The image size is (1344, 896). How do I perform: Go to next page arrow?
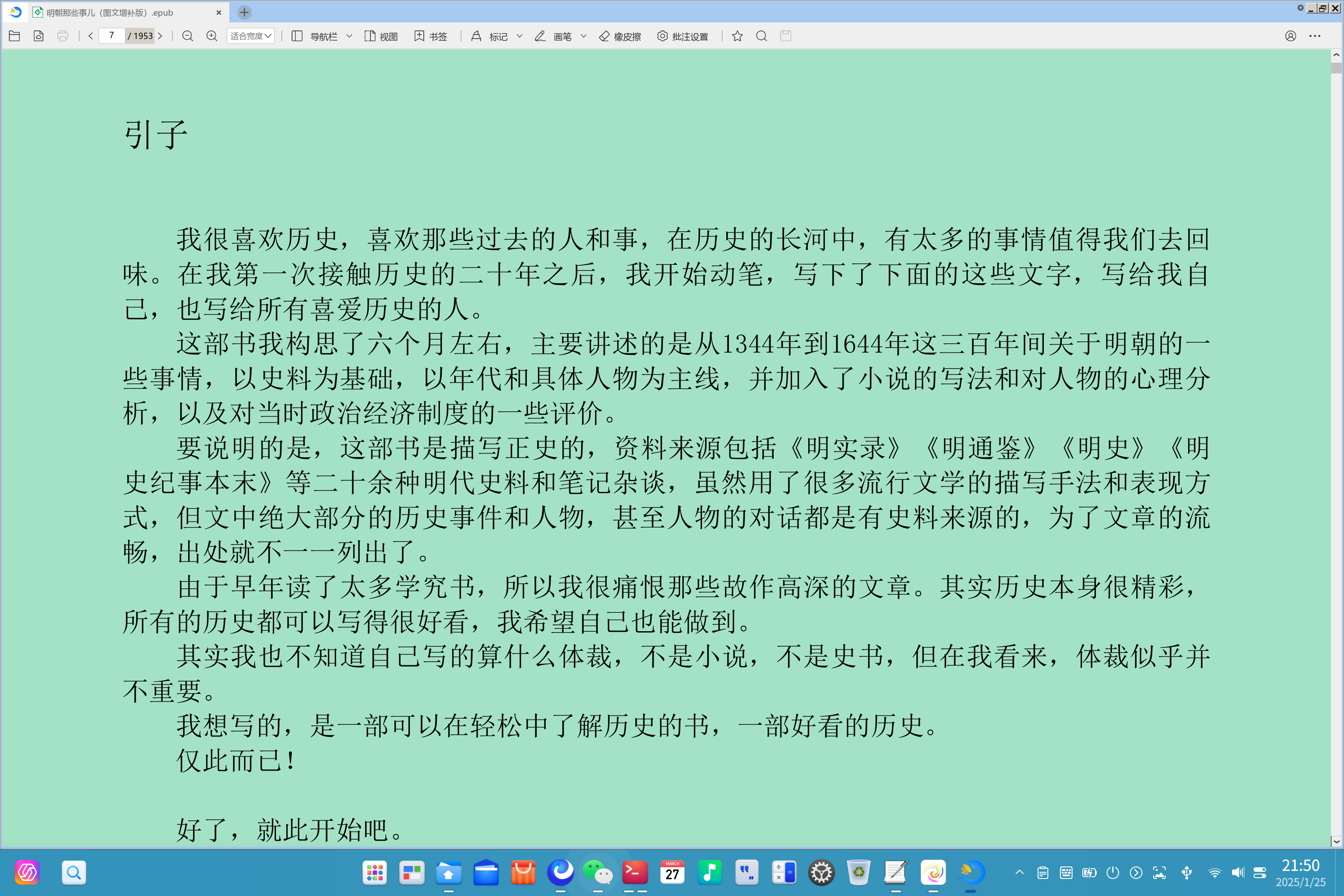[x=160, y=36]
